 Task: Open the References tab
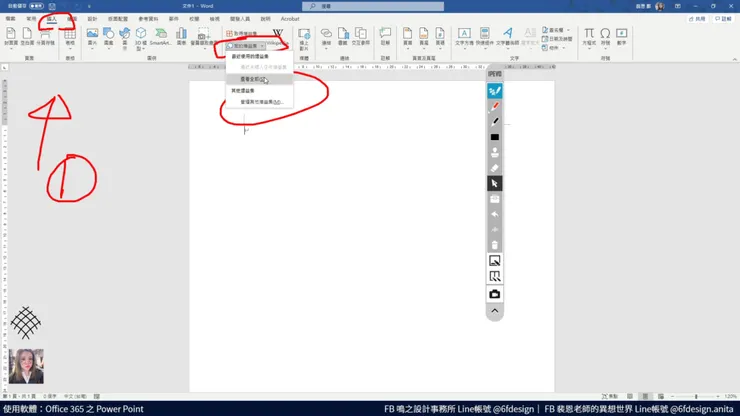tap(148, 19)
